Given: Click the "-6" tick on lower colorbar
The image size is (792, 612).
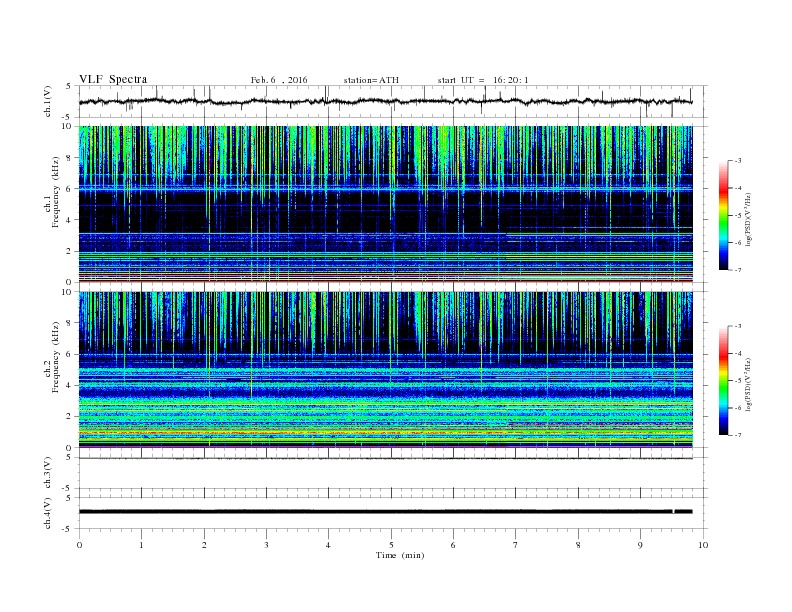Looking at the screenshot, I should coord(737,408).
